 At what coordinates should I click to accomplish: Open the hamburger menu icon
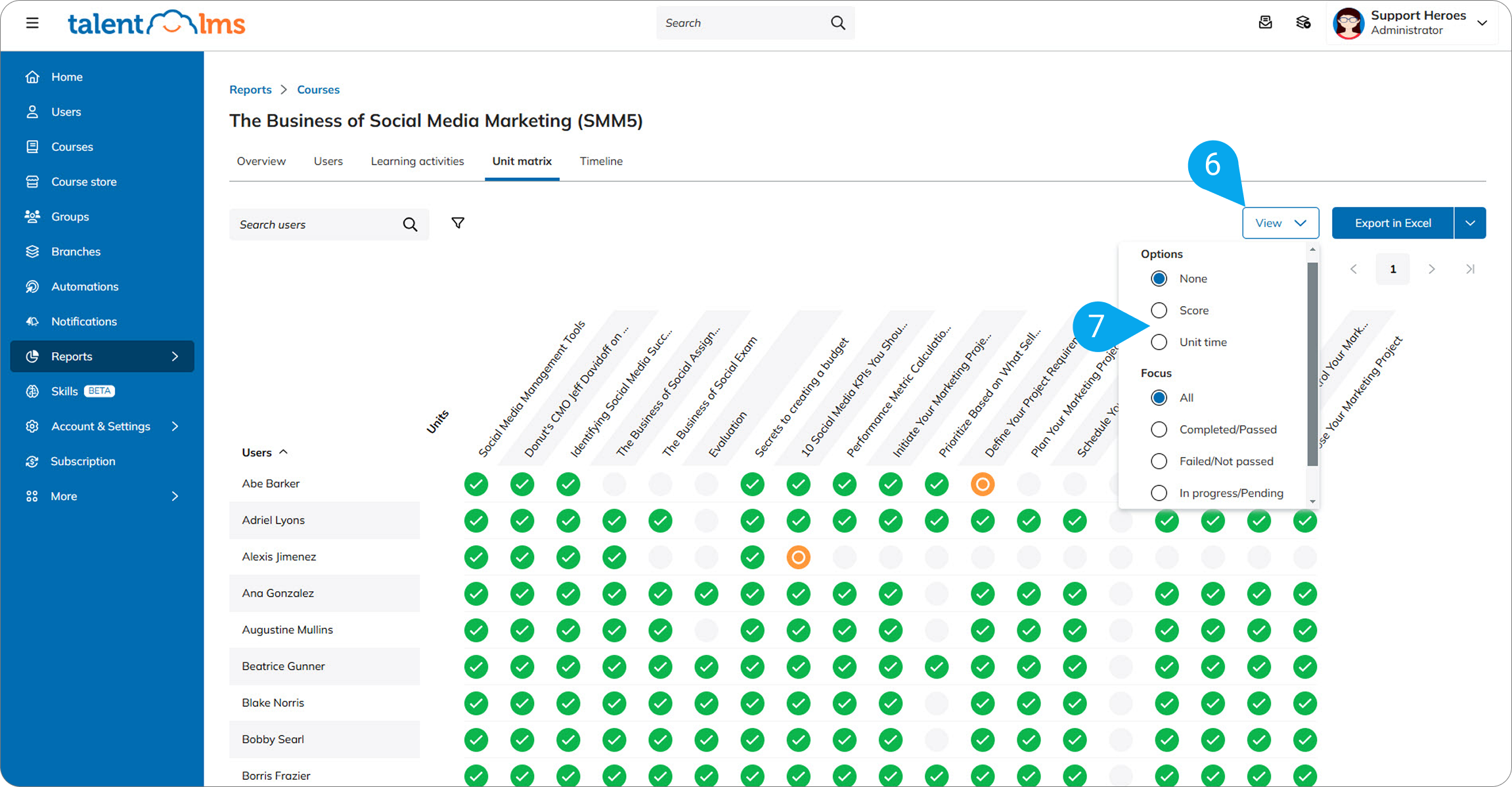tap(32, 23)
